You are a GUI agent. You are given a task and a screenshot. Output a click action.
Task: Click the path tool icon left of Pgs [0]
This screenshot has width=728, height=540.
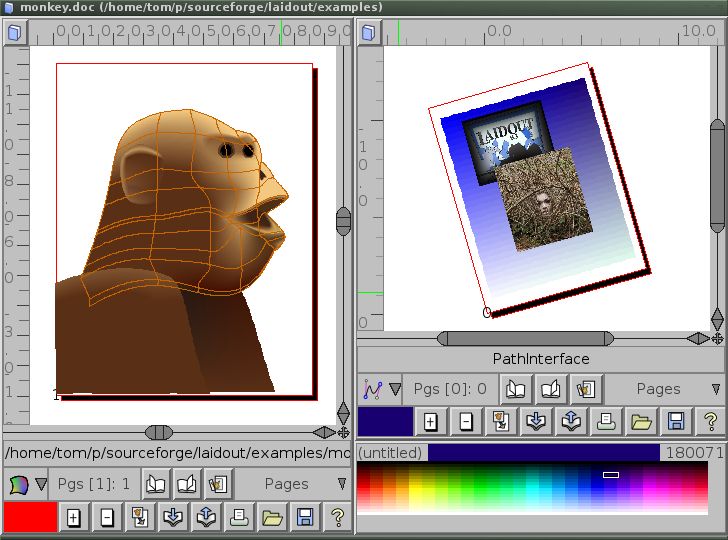pos(372,389)
